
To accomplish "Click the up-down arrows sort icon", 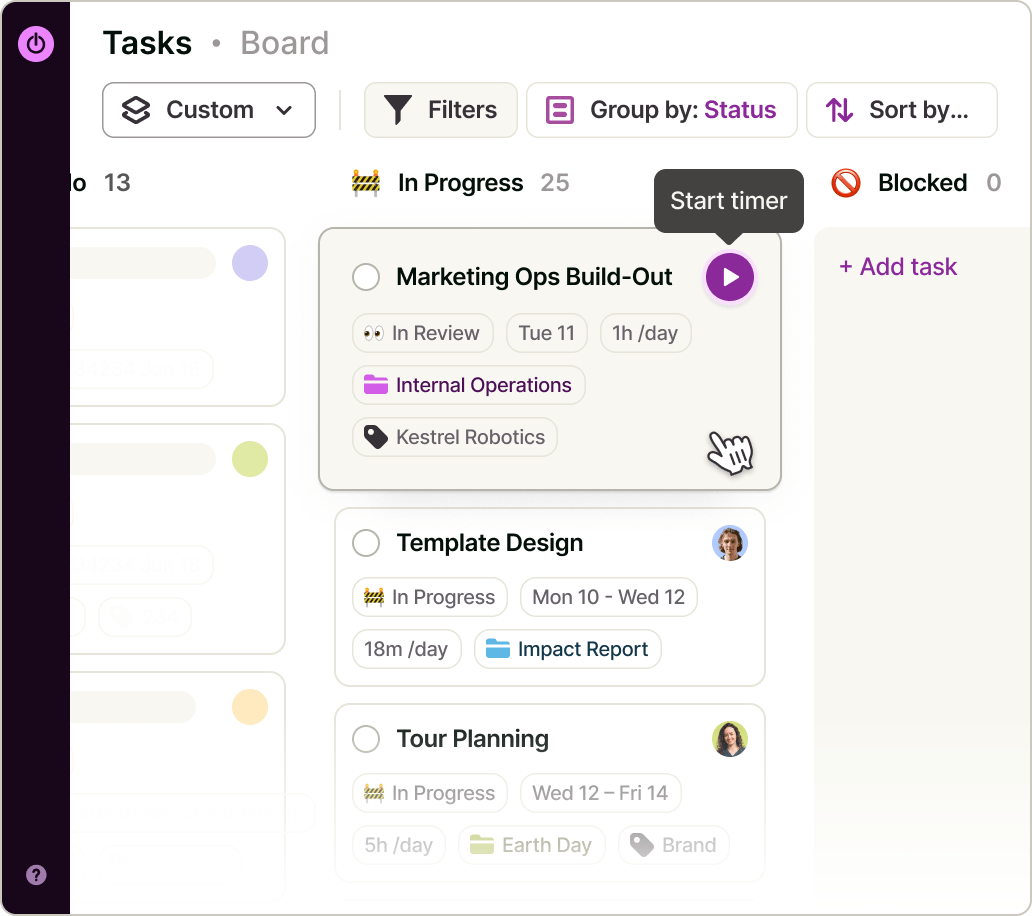I will [x=839, y=110].
